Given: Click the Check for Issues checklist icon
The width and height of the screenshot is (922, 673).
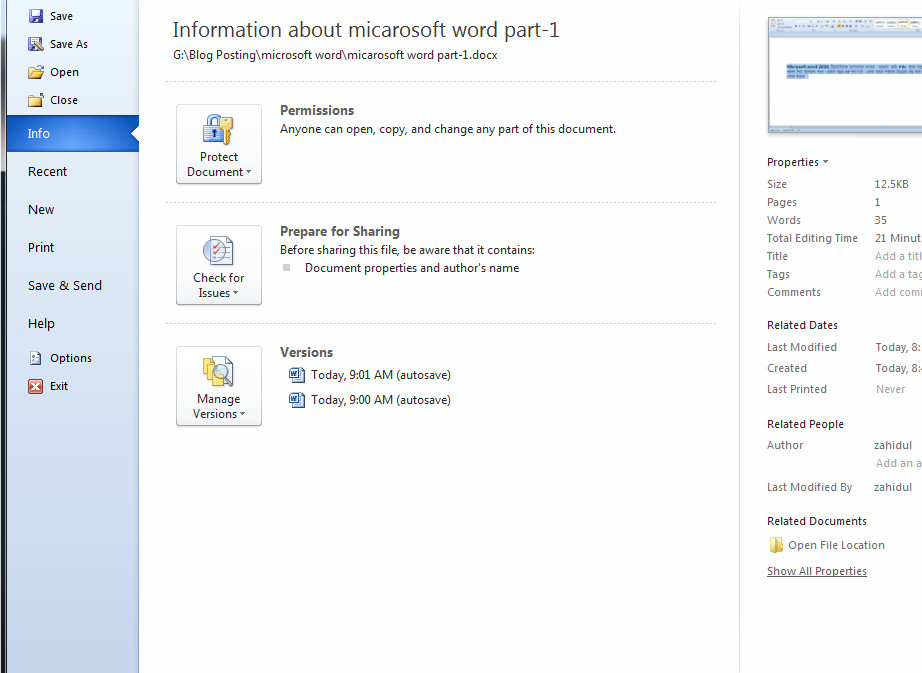Looking at the screenshot, I should point(218,251).
